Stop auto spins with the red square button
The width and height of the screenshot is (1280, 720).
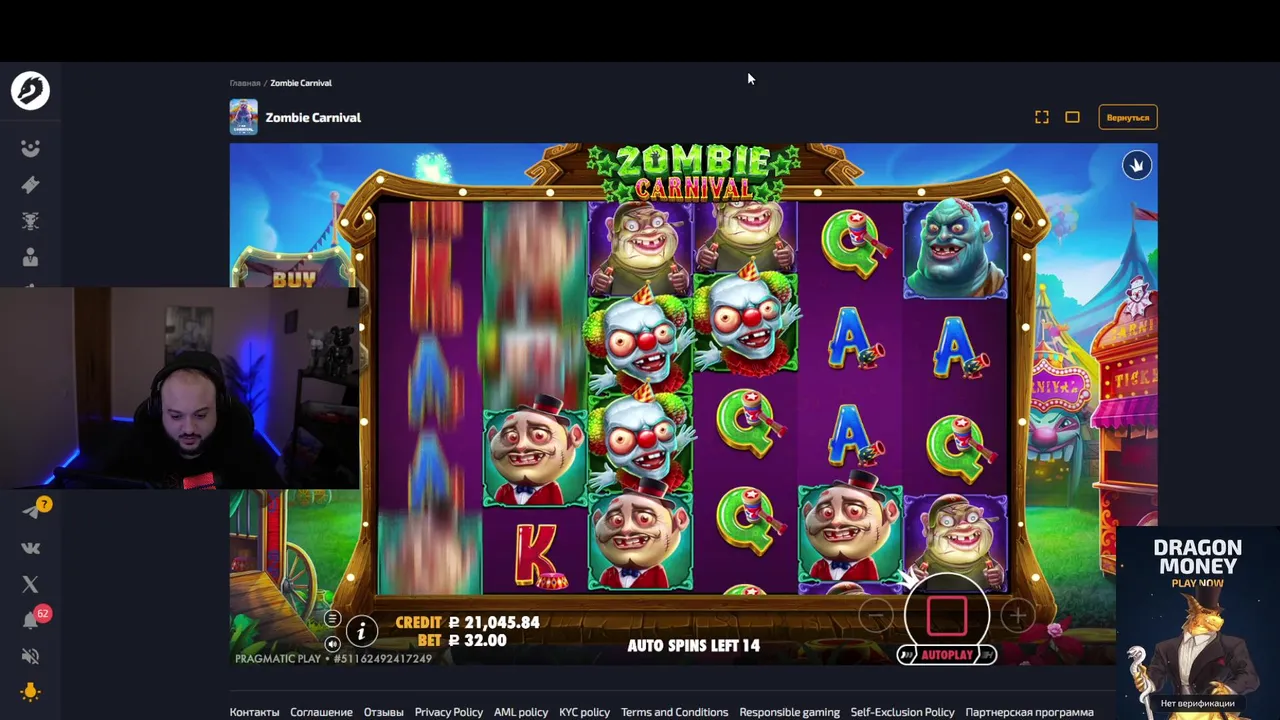[x=947, y=616]
